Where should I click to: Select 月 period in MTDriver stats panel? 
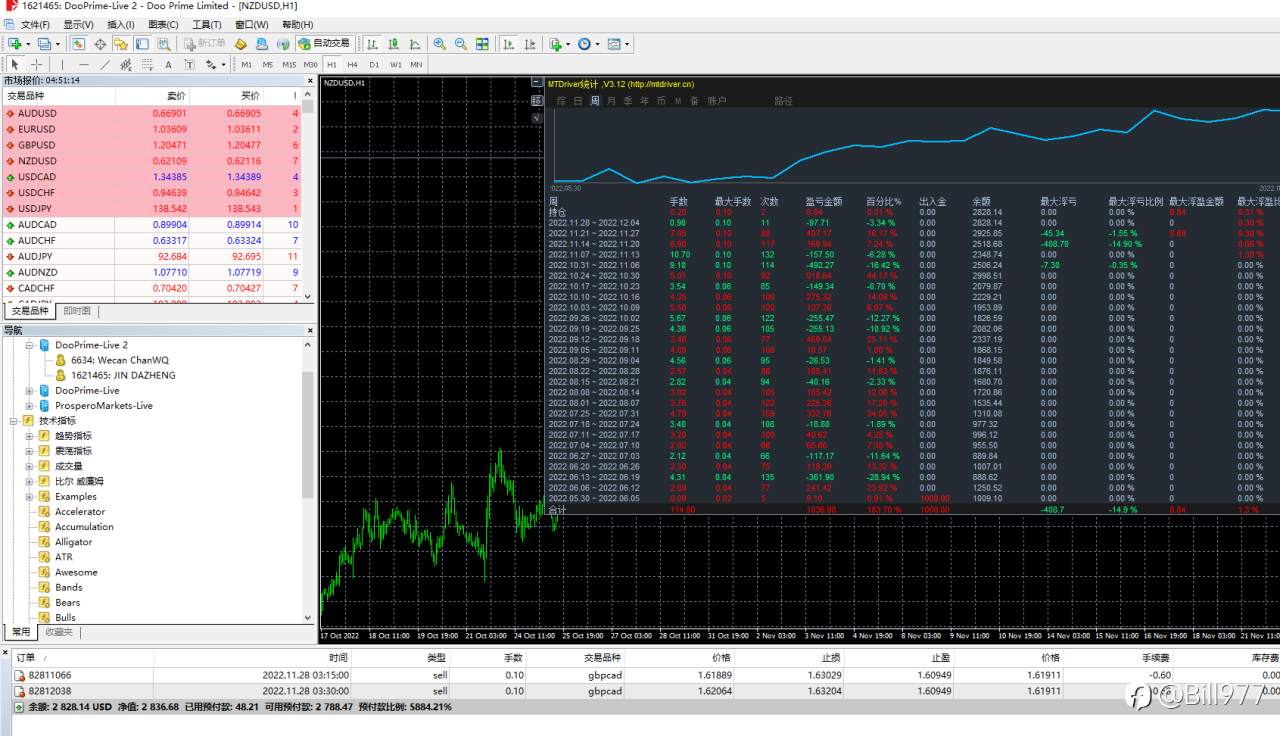[x=611, y=101]
